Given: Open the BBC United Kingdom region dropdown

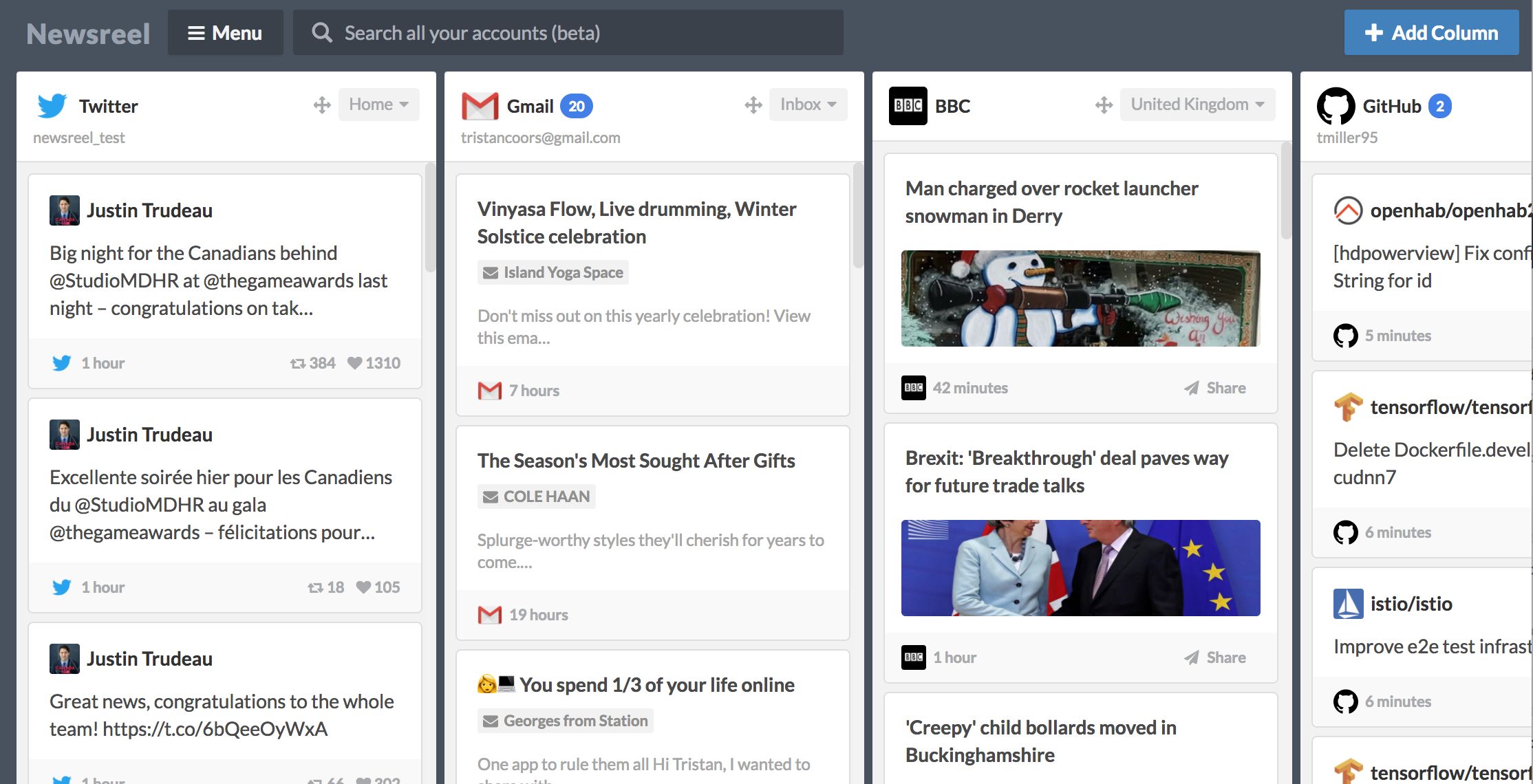Looking at the screenshot, I should coord(1197,105).
